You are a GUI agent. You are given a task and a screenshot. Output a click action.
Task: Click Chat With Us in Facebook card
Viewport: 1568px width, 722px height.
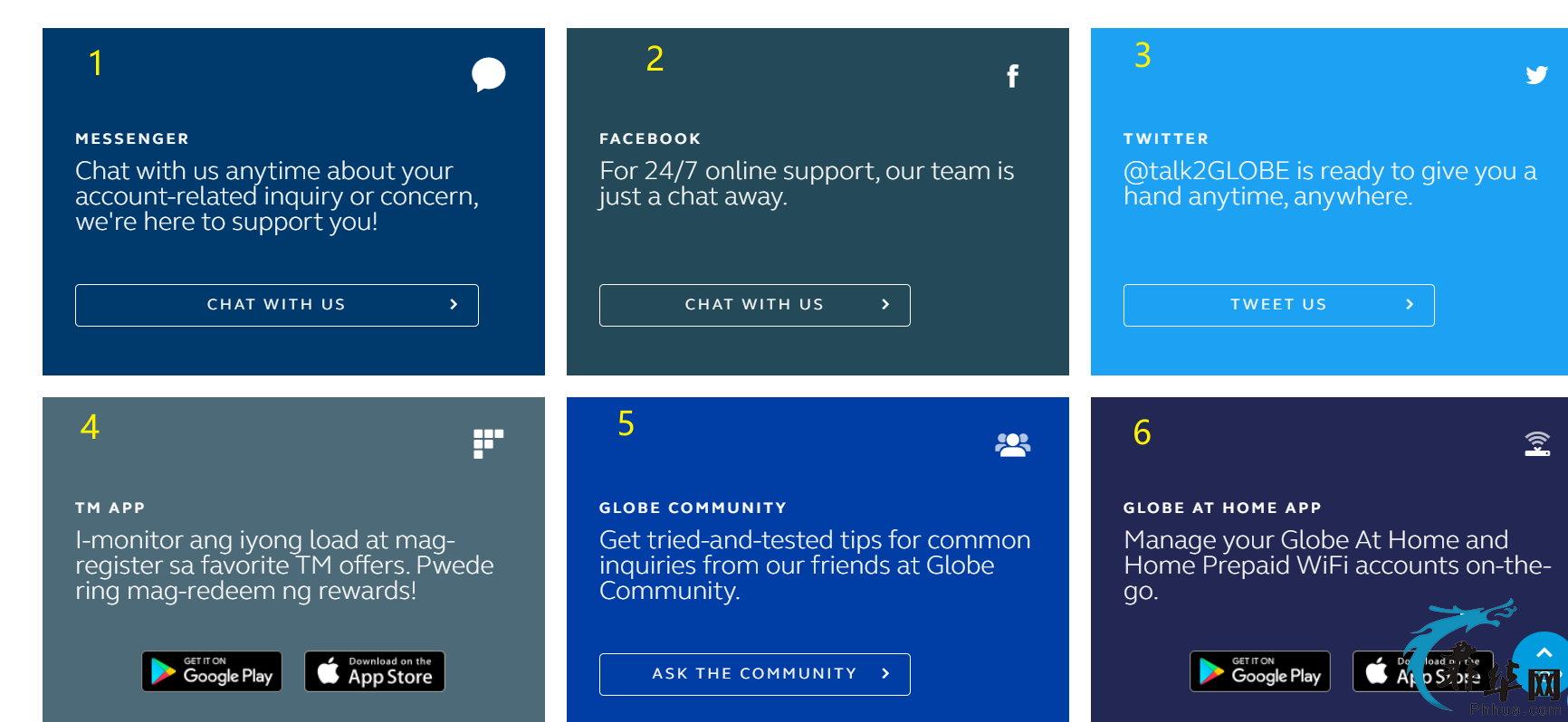click(x=755, y=305)
